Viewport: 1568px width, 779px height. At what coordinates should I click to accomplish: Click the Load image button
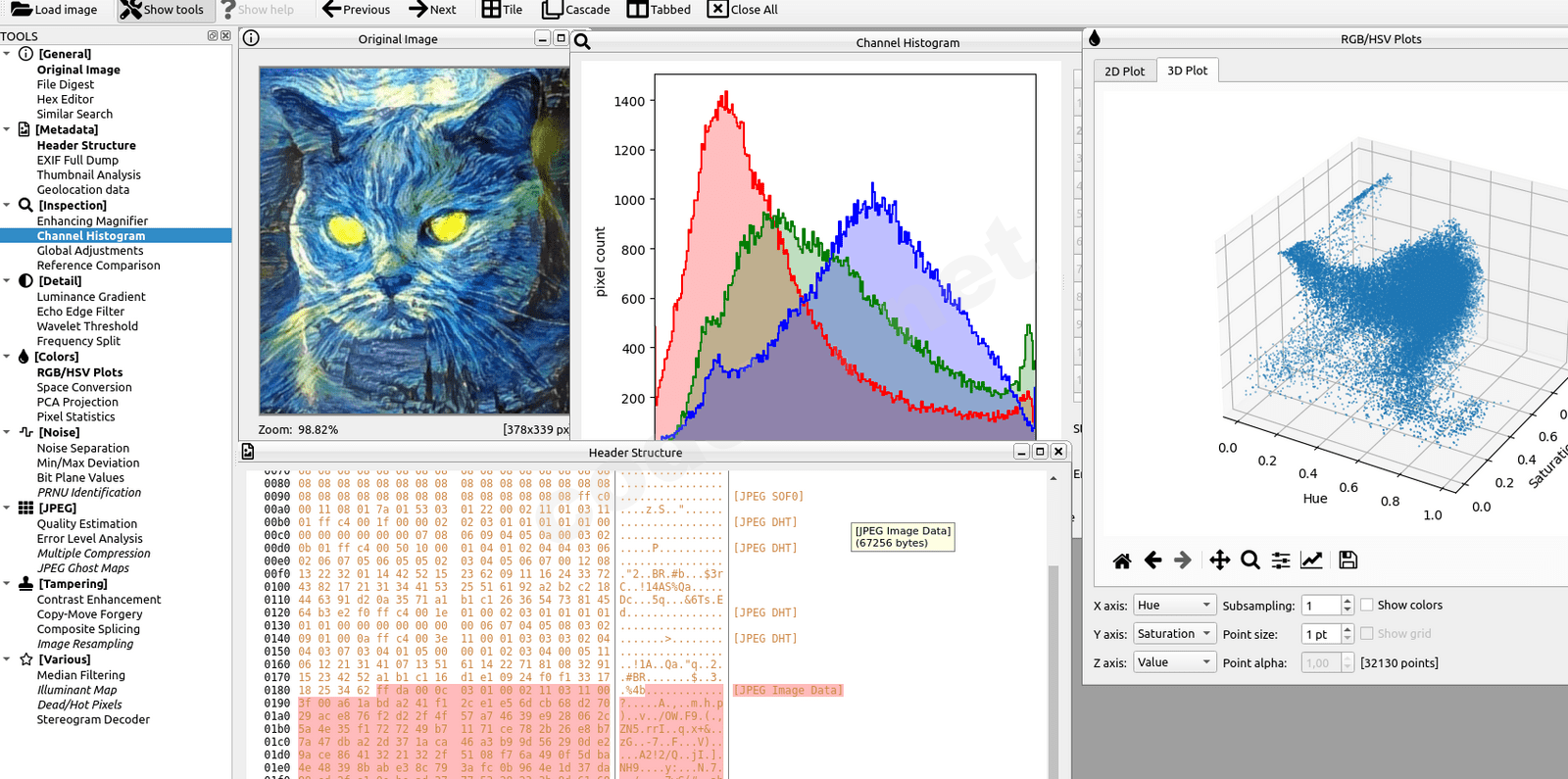[55, 10]
